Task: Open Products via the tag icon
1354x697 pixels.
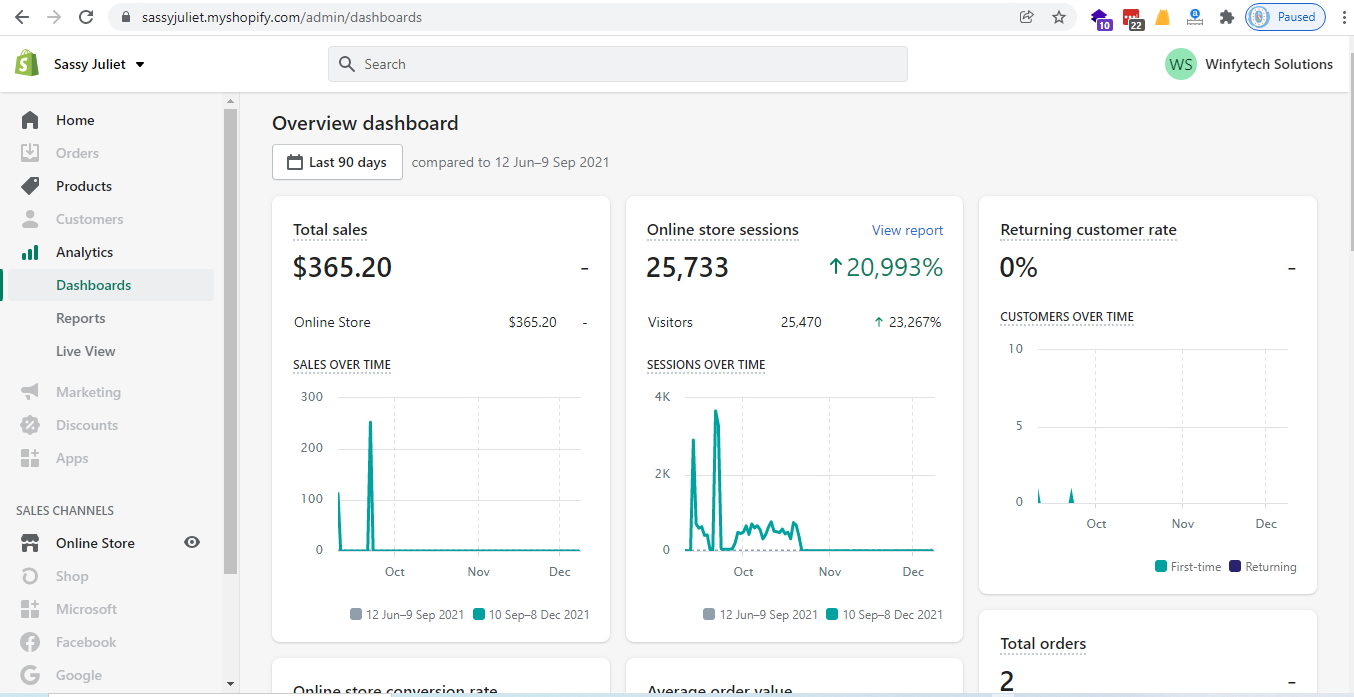Action: (x=30, y=186)
